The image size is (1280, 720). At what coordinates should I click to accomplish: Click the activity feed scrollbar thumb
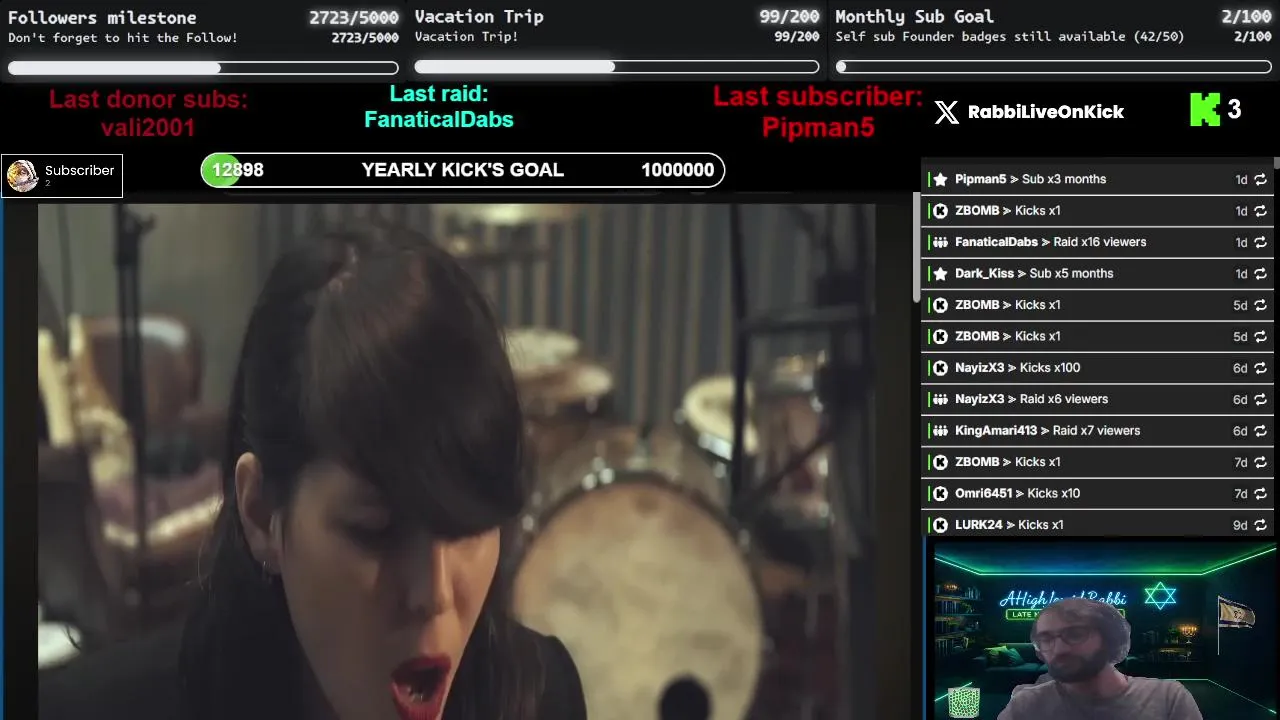pyautogui.click(x=916, y=246)
